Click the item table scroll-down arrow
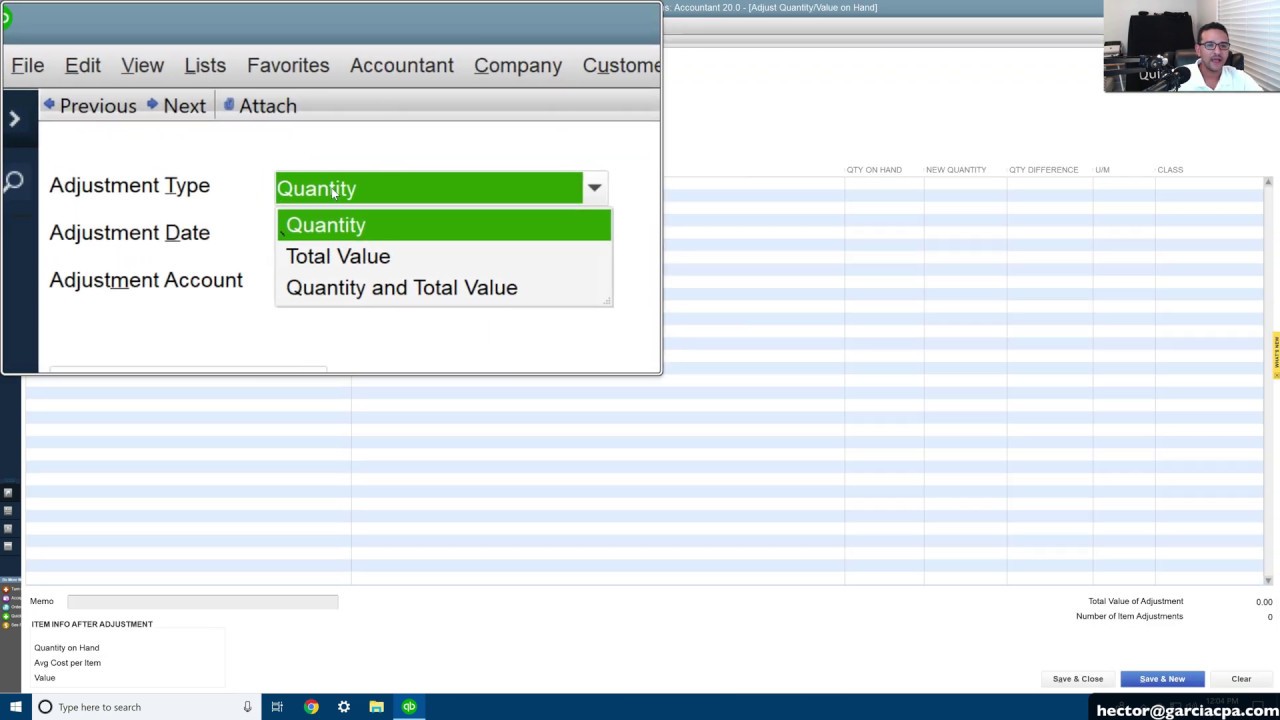The height and width of the screenshot is (720, 1280). pos(1268,580)
